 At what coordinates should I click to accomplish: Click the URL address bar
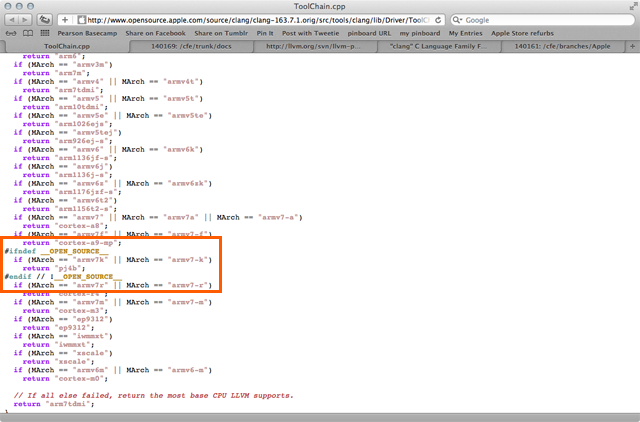[x=260, y=19]
